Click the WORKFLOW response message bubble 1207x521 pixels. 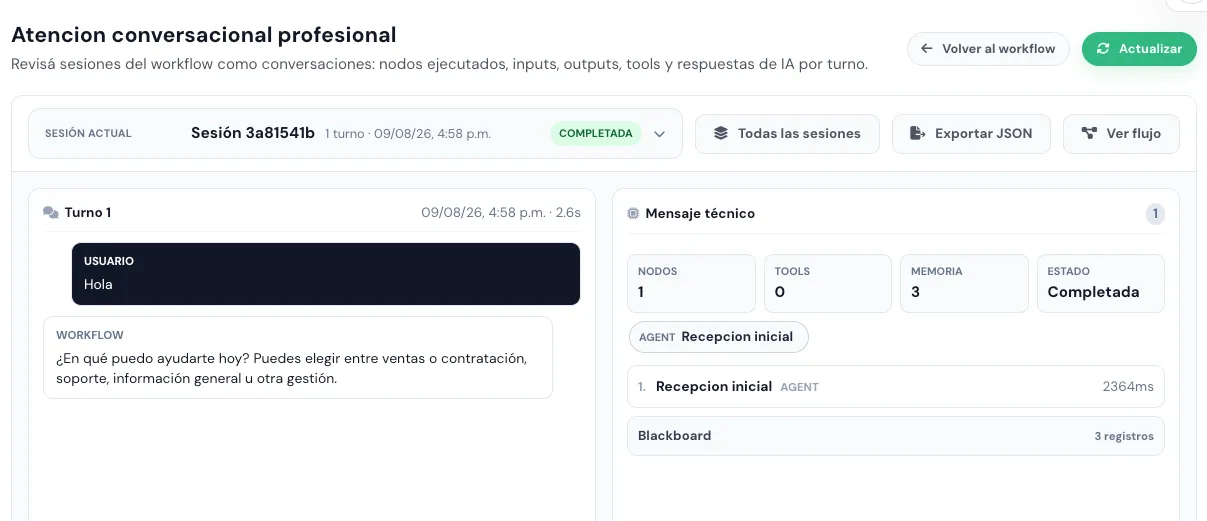point(298,358)
